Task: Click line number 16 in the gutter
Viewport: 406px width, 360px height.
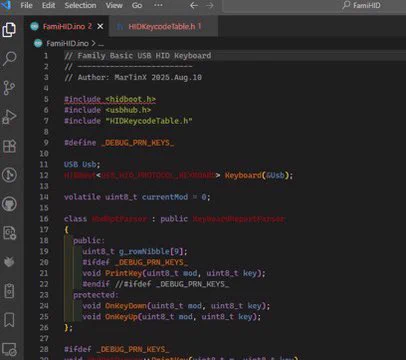Action: [44, 219]
